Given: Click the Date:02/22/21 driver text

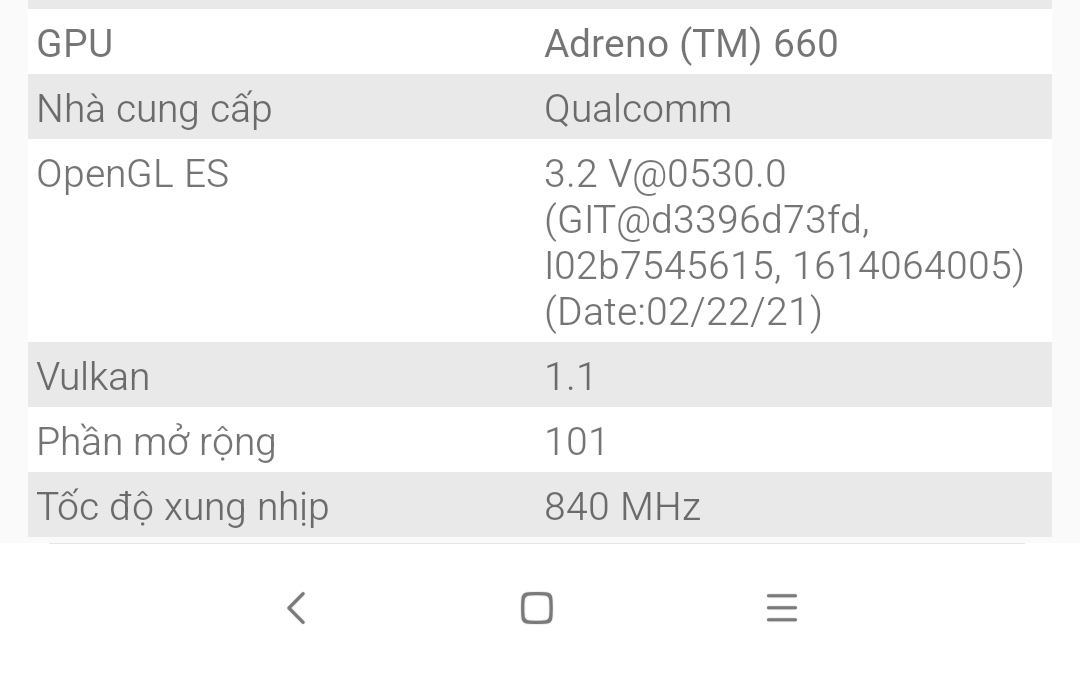Looking at the screenshot, I should pyautogui.click(x=683, y=312).
